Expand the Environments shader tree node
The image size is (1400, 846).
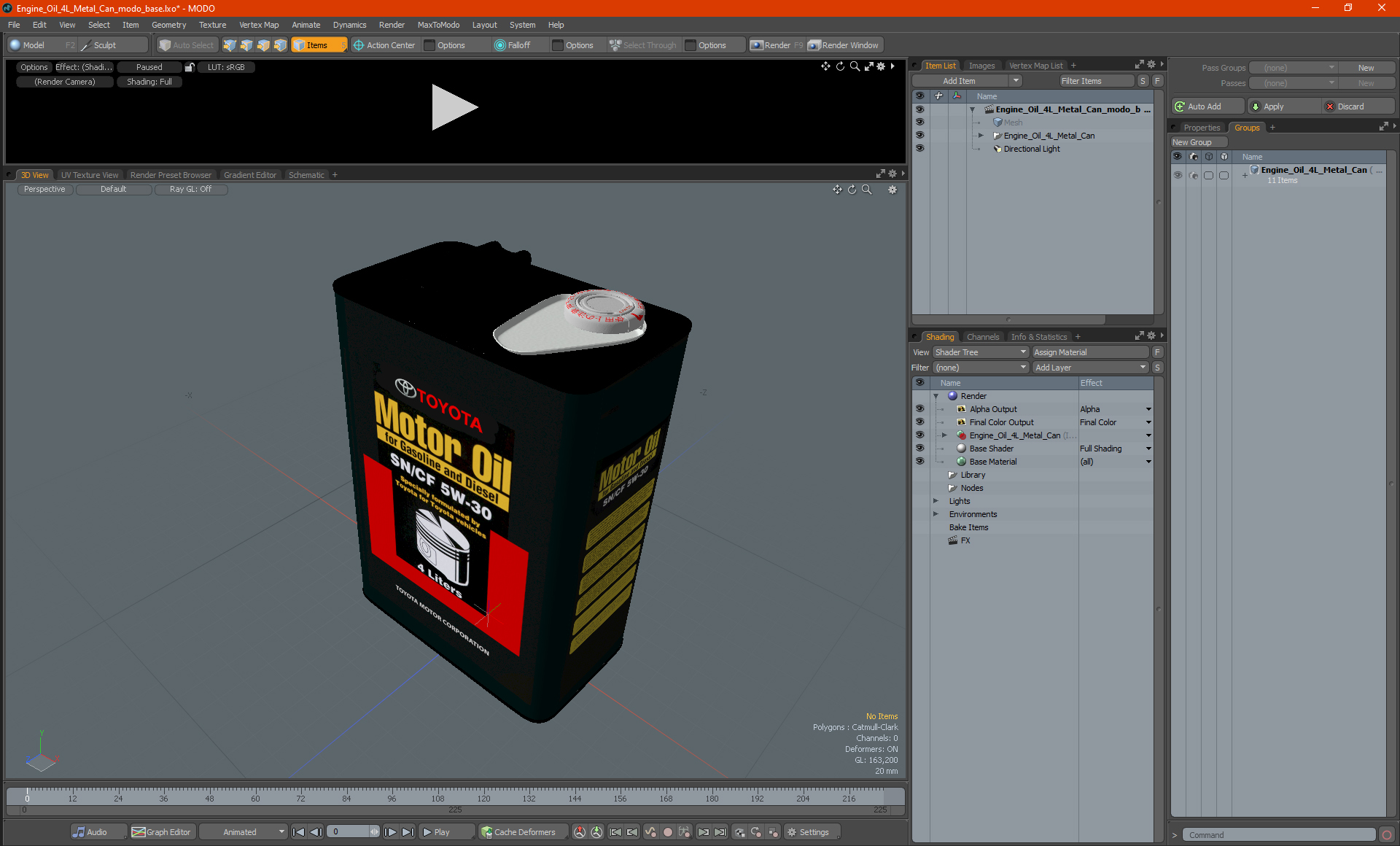tap(936, 514)
